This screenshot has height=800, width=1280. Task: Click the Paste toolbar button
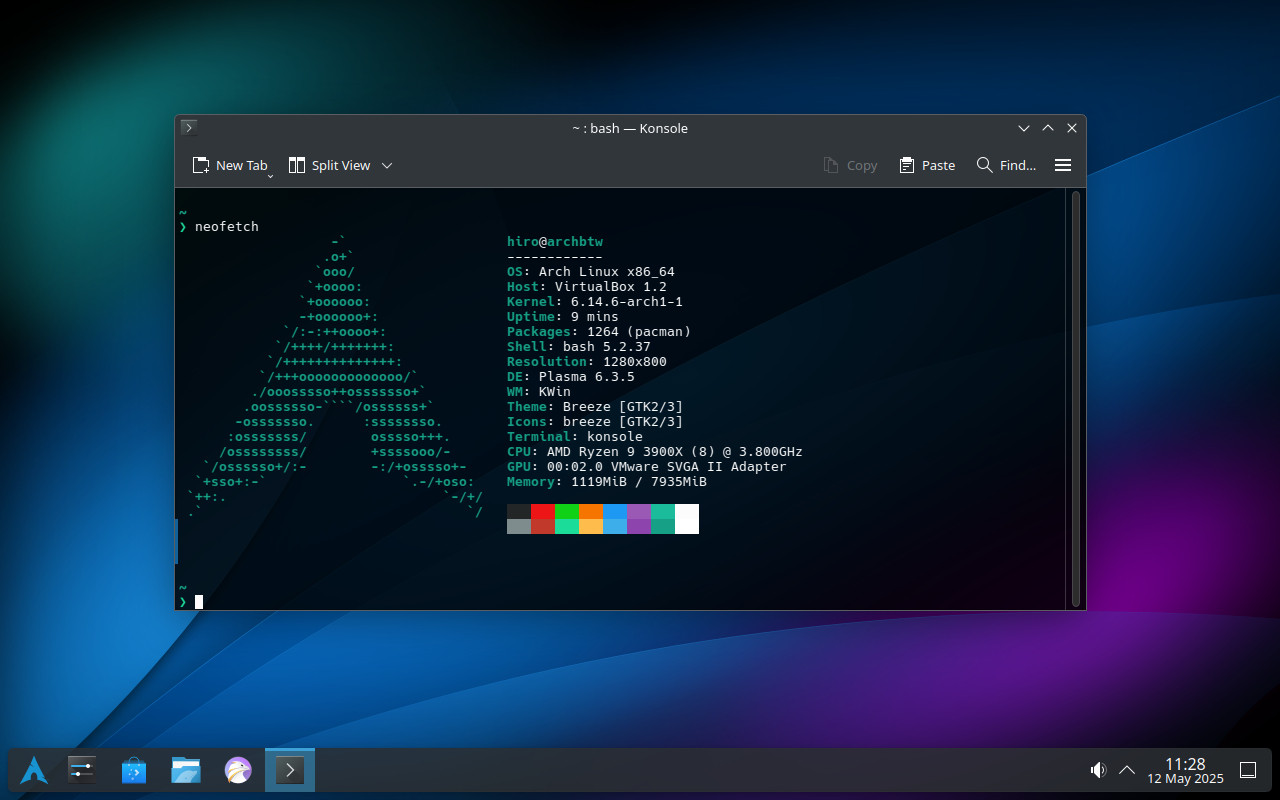coord(927,165)
